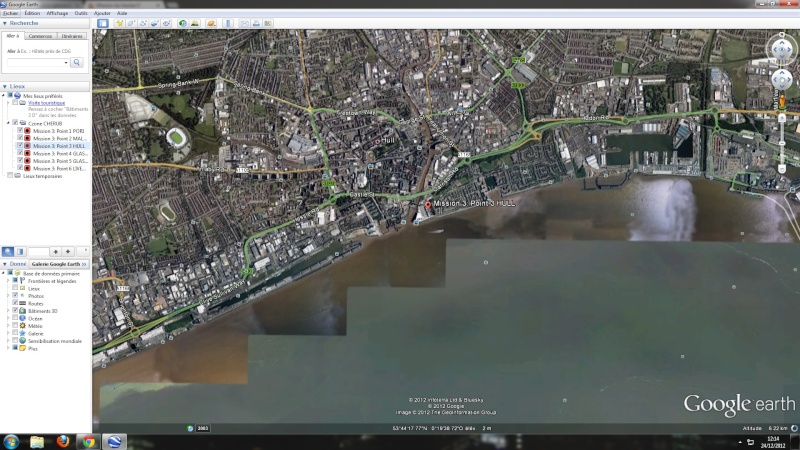Enable the Météo layer checkbox
This screenshot has width=800, height=450.
tap(15, 326)
